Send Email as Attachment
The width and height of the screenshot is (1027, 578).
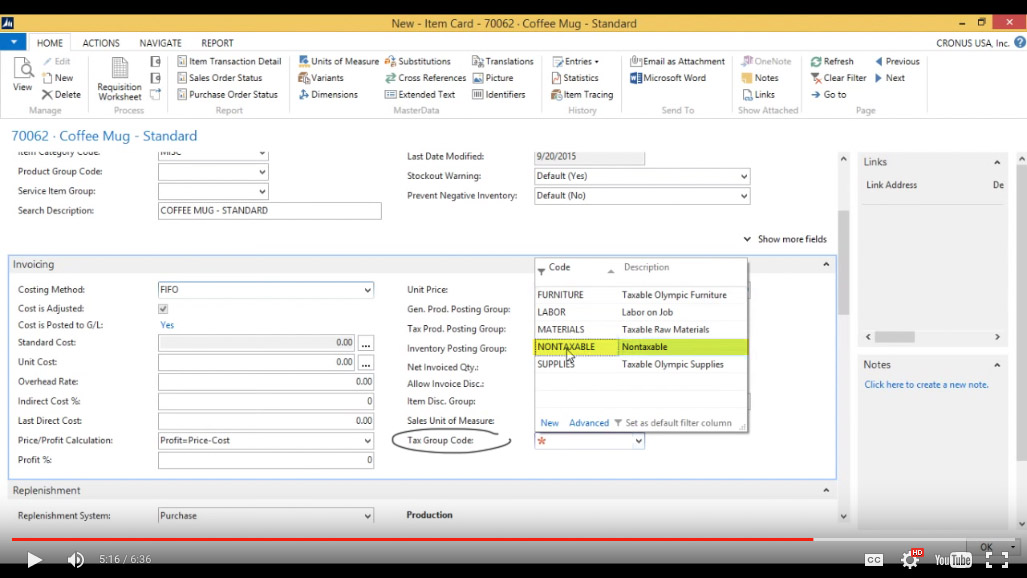677,61
